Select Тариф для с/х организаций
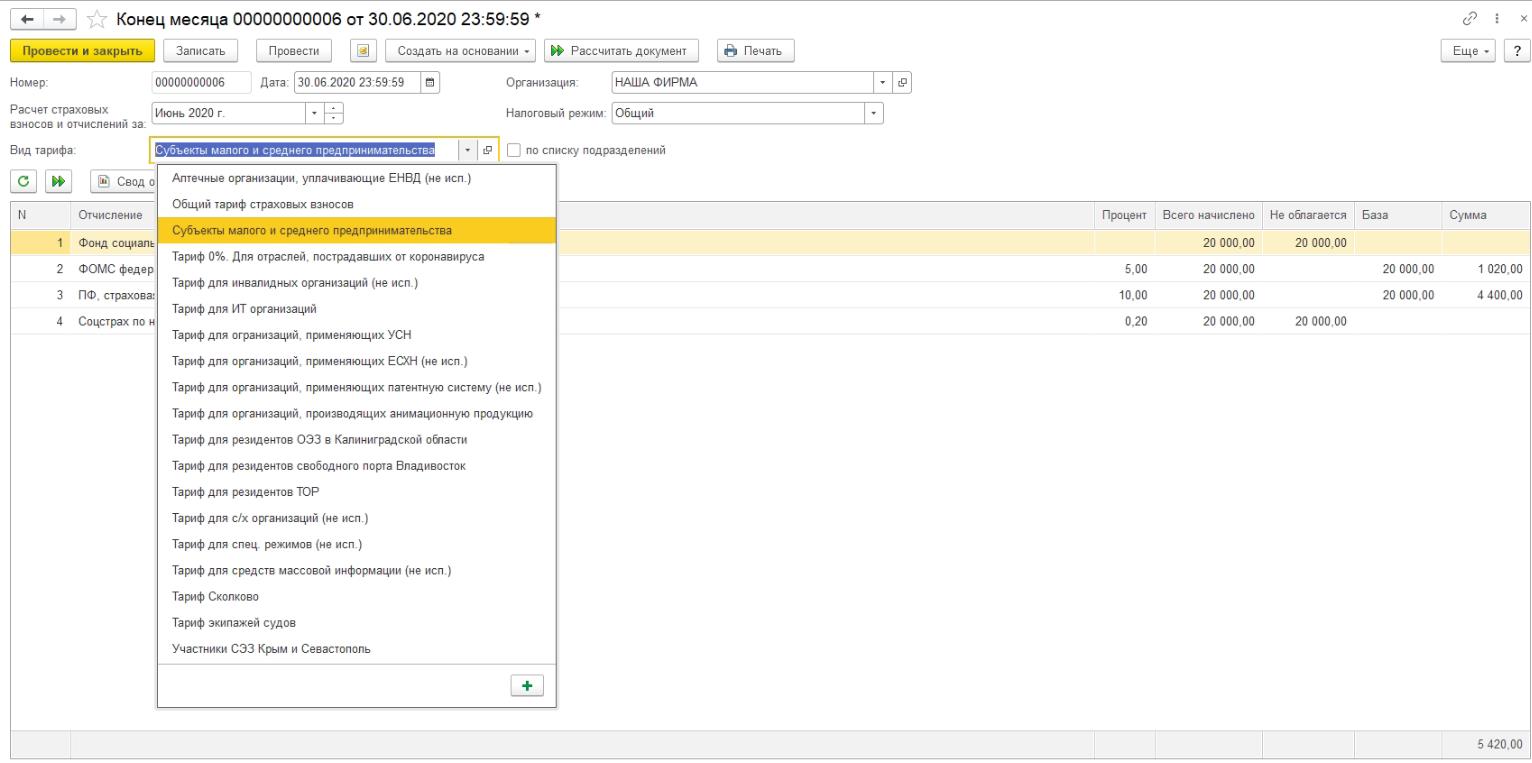The image size is (1532, 763). 357,518
